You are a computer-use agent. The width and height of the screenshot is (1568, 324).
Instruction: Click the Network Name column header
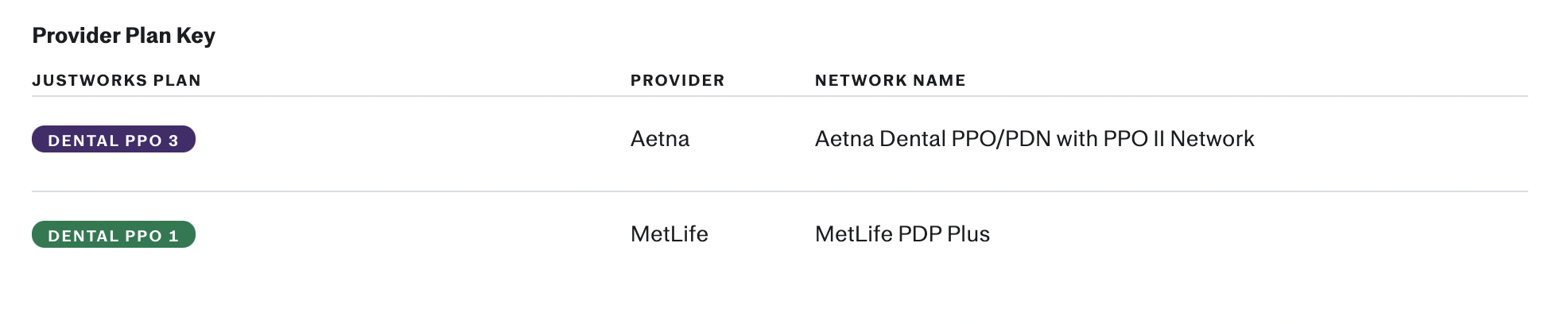coord(891,80)
